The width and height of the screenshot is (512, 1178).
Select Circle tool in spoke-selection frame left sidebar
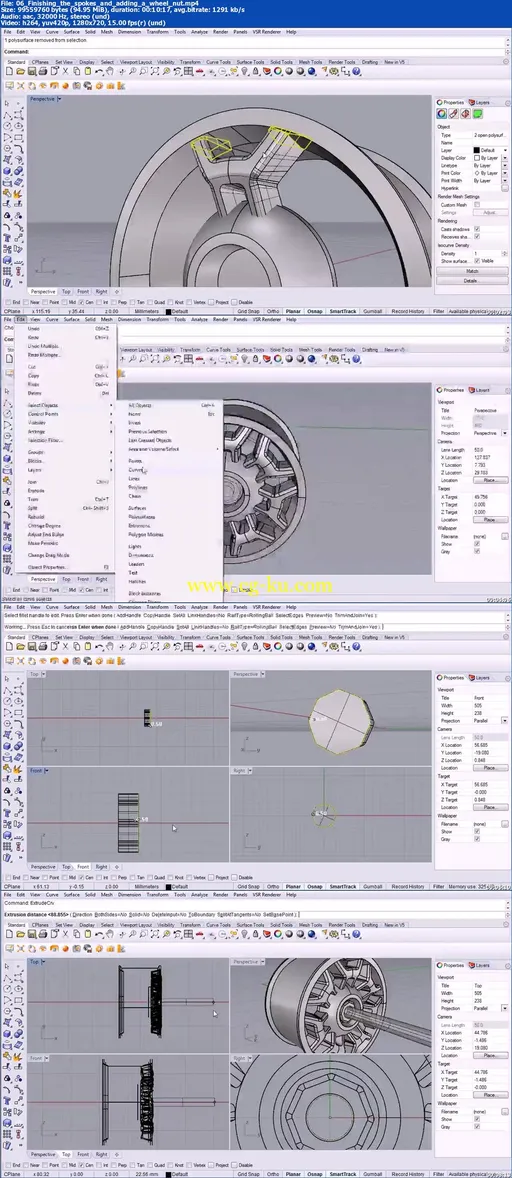click(7, 125)
